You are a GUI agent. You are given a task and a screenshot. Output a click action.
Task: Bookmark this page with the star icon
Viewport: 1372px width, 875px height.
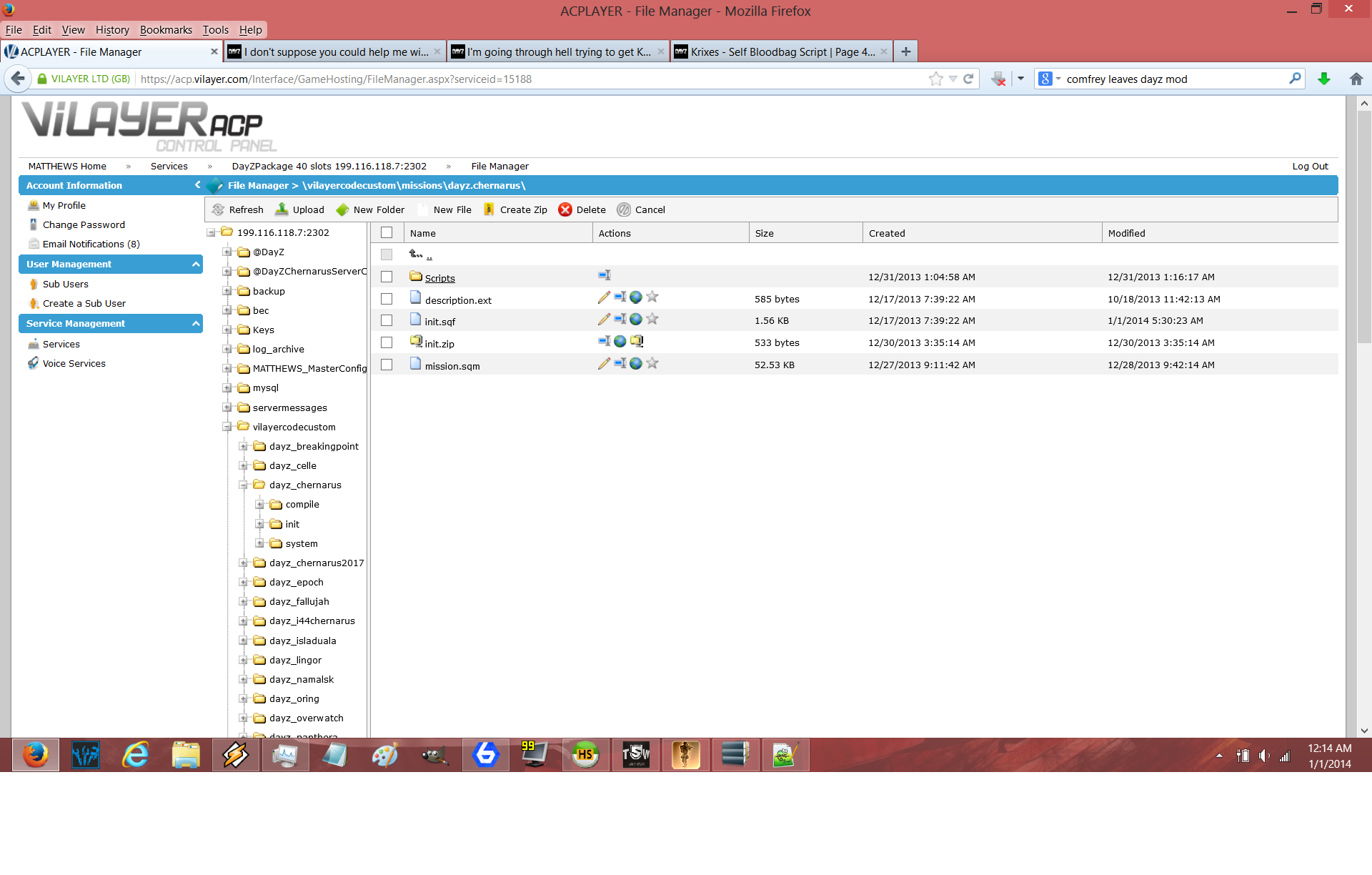point(936,79)
